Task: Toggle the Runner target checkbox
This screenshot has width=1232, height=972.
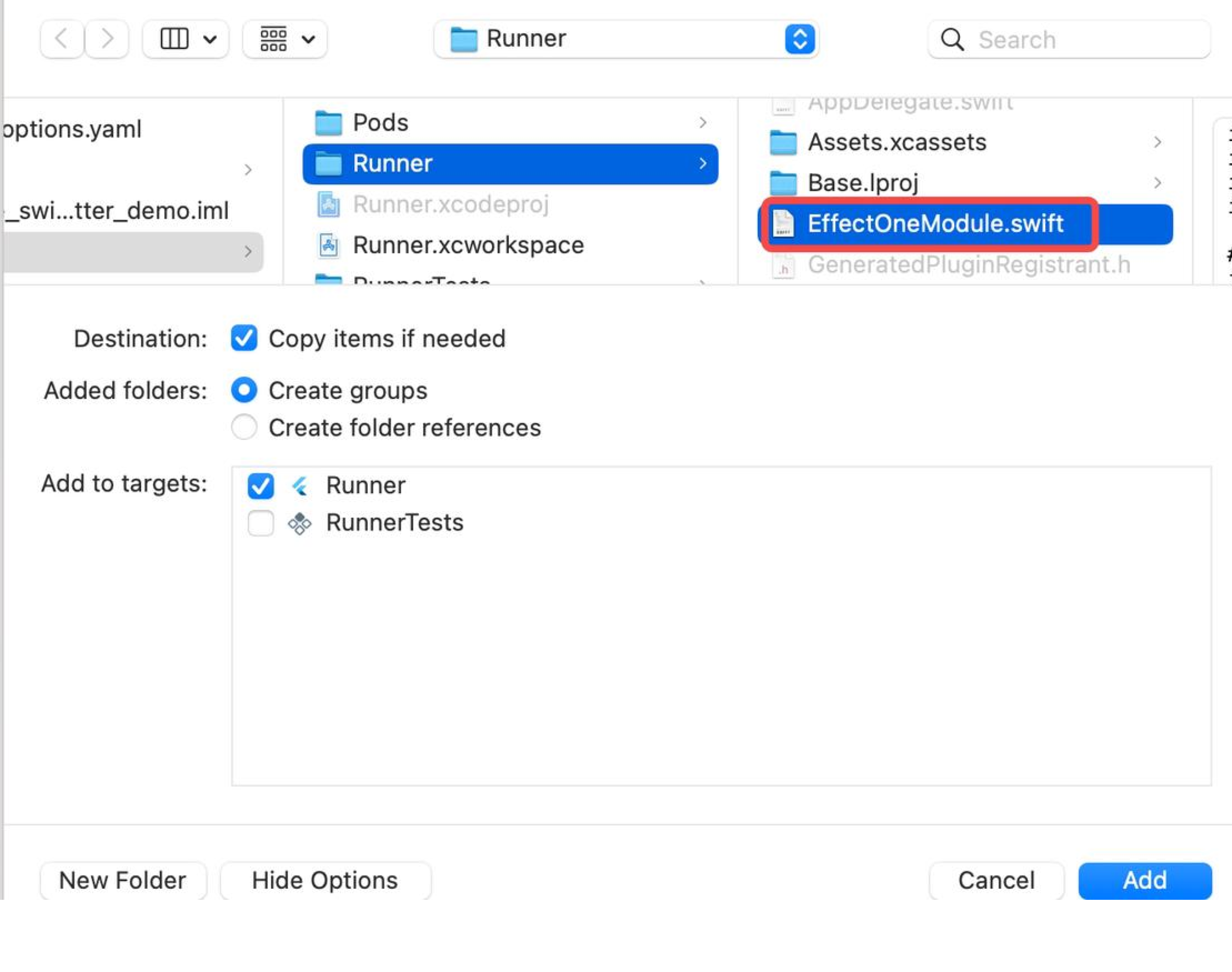Action: [261, 486]
